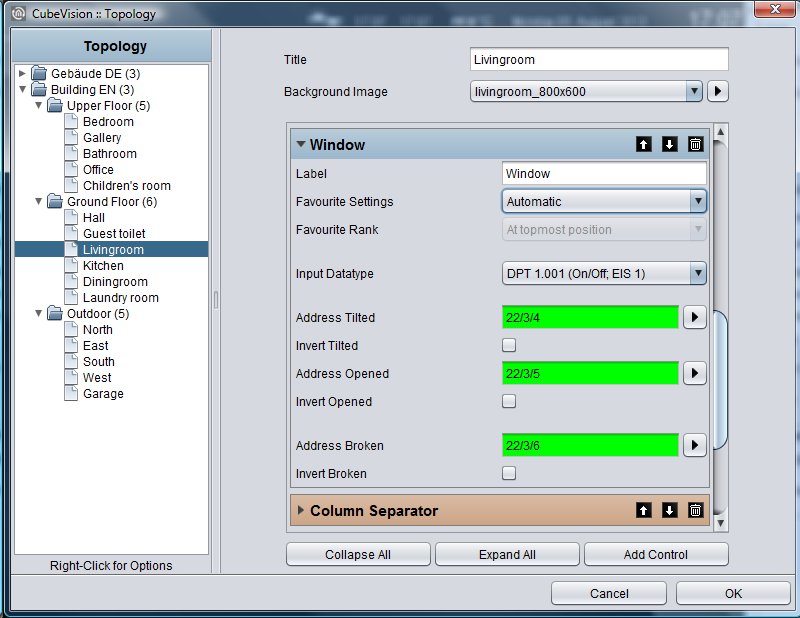Collapse the Building EN tree node
This screenshot has height=618, width=800.
[22, 89]
